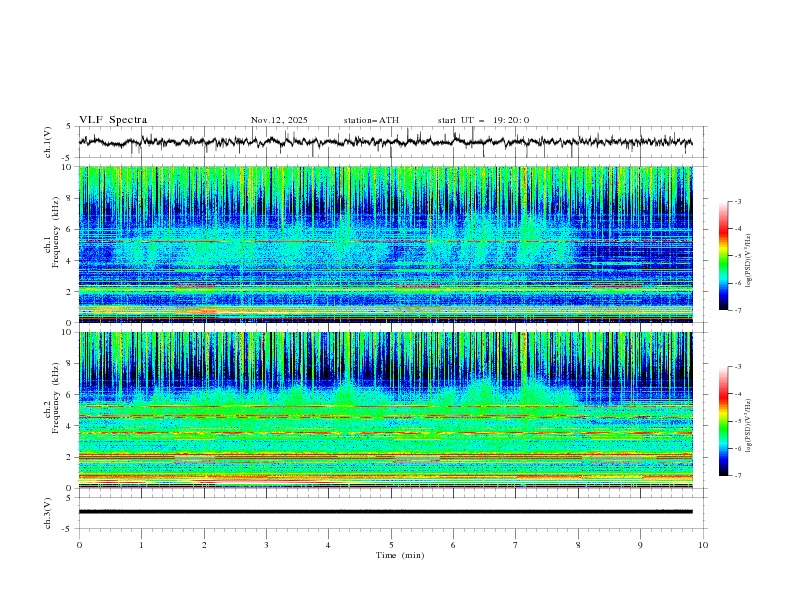Screen dimensions: 792x612
Task: Click the time axis tick label "1"
Action: pyautogui.click(x=142, y=545)
